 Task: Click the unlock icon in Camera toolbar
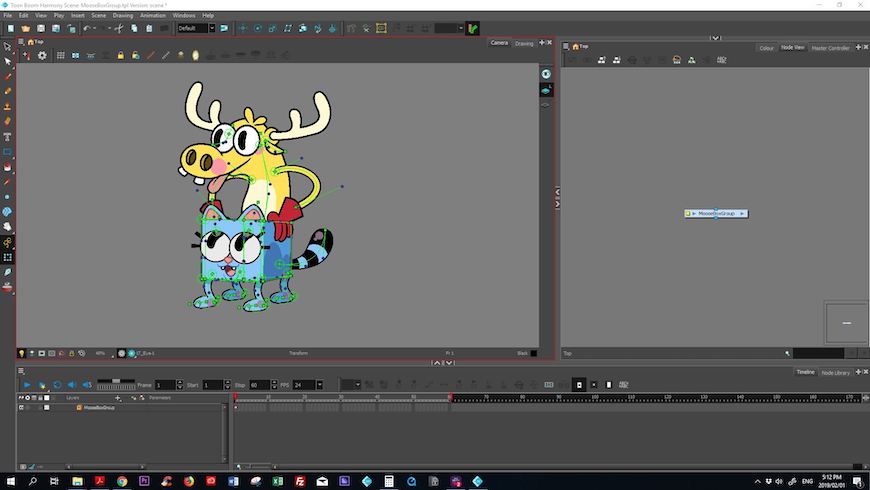pos(135,55)
